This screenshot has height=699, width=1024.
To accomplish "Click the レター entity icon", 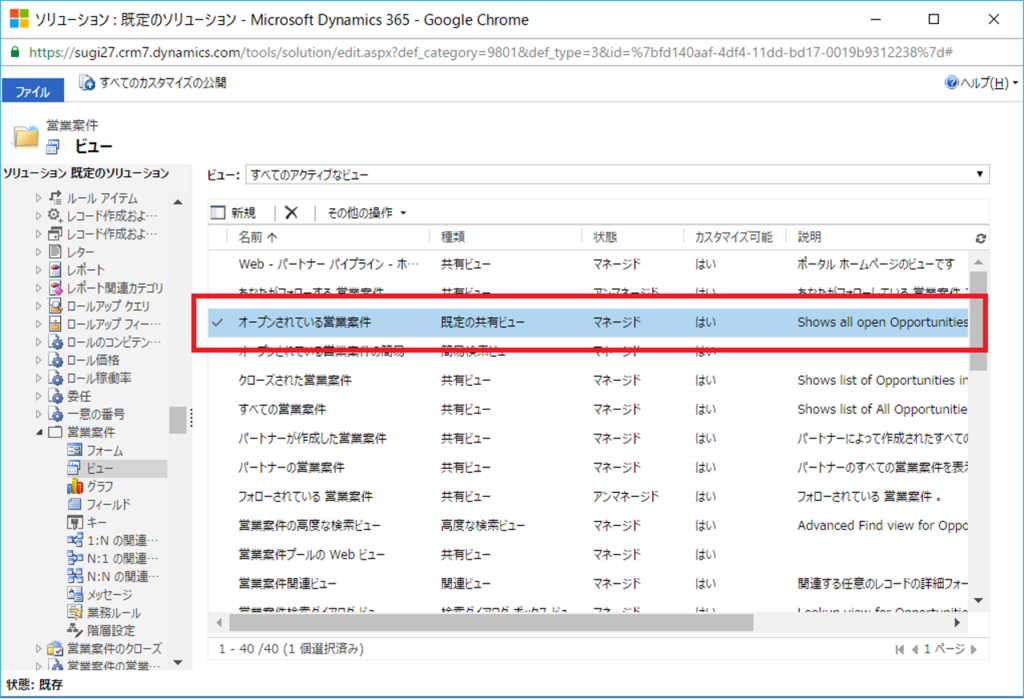I will [56, 251].
